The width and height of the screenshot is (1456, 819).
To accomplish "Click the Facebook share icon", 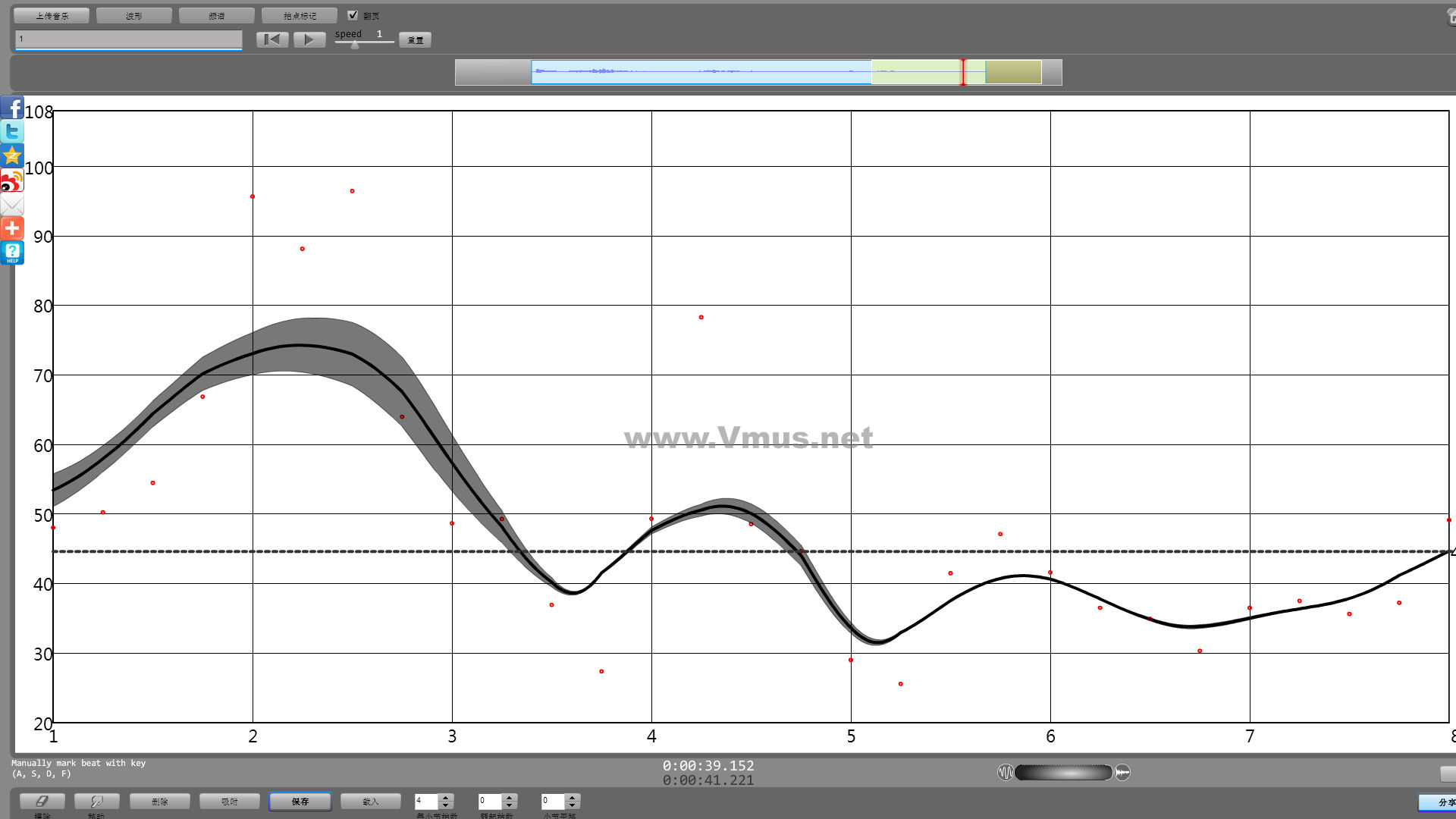I will point(12,108).
